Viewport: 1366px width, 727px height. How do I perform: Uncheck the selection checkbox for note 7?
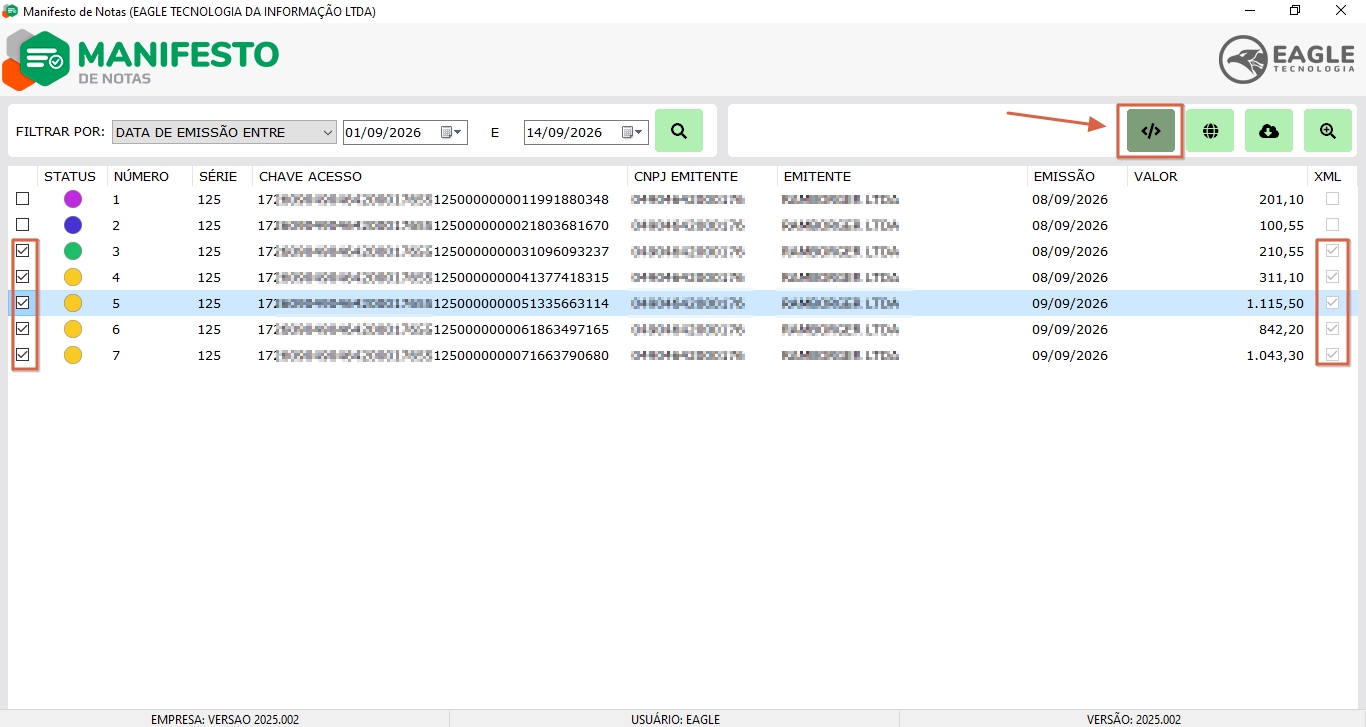[x=23, y=355]
